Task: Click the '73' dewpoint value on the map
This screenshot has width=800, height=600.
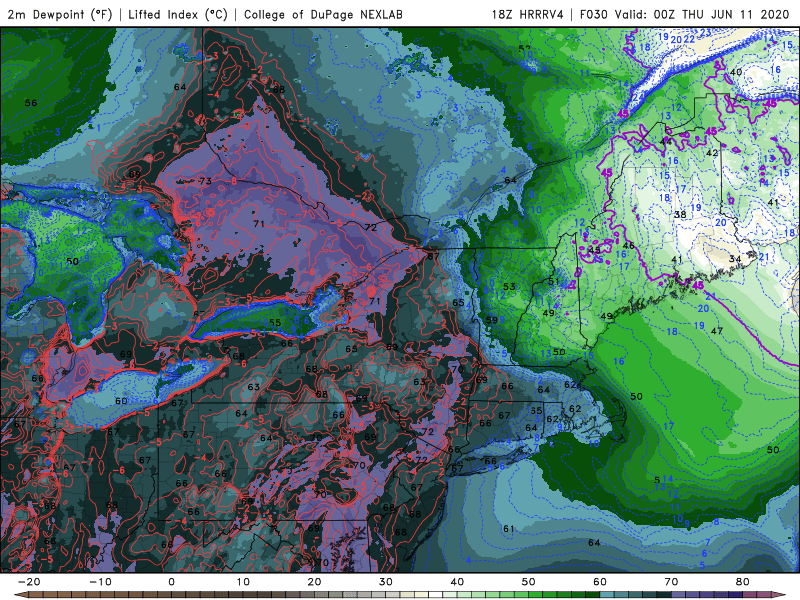Action: [x=205, y=181]
